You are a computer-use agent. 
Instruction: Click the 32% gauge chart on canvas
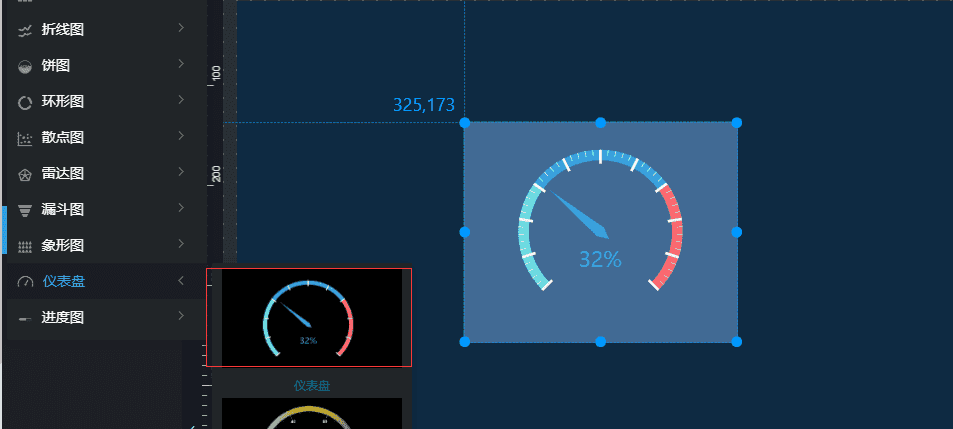600,232
